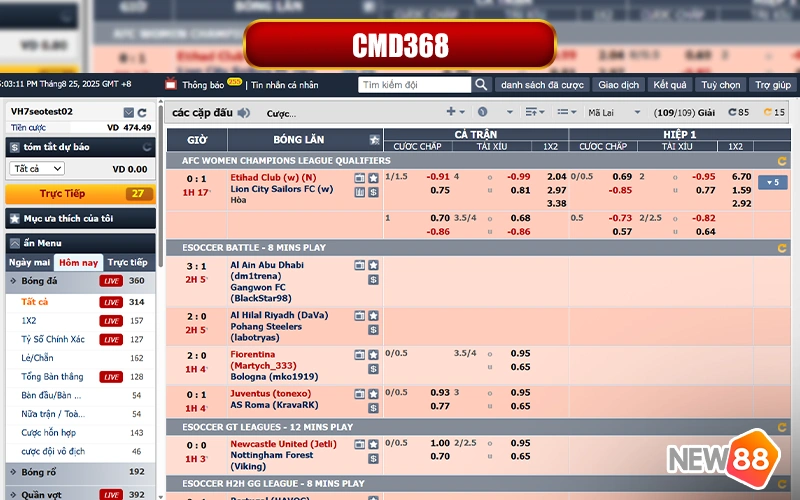The image size is (800, 500).
Task: Open the Tuỳ chọn menu
Action: (720, 85)
